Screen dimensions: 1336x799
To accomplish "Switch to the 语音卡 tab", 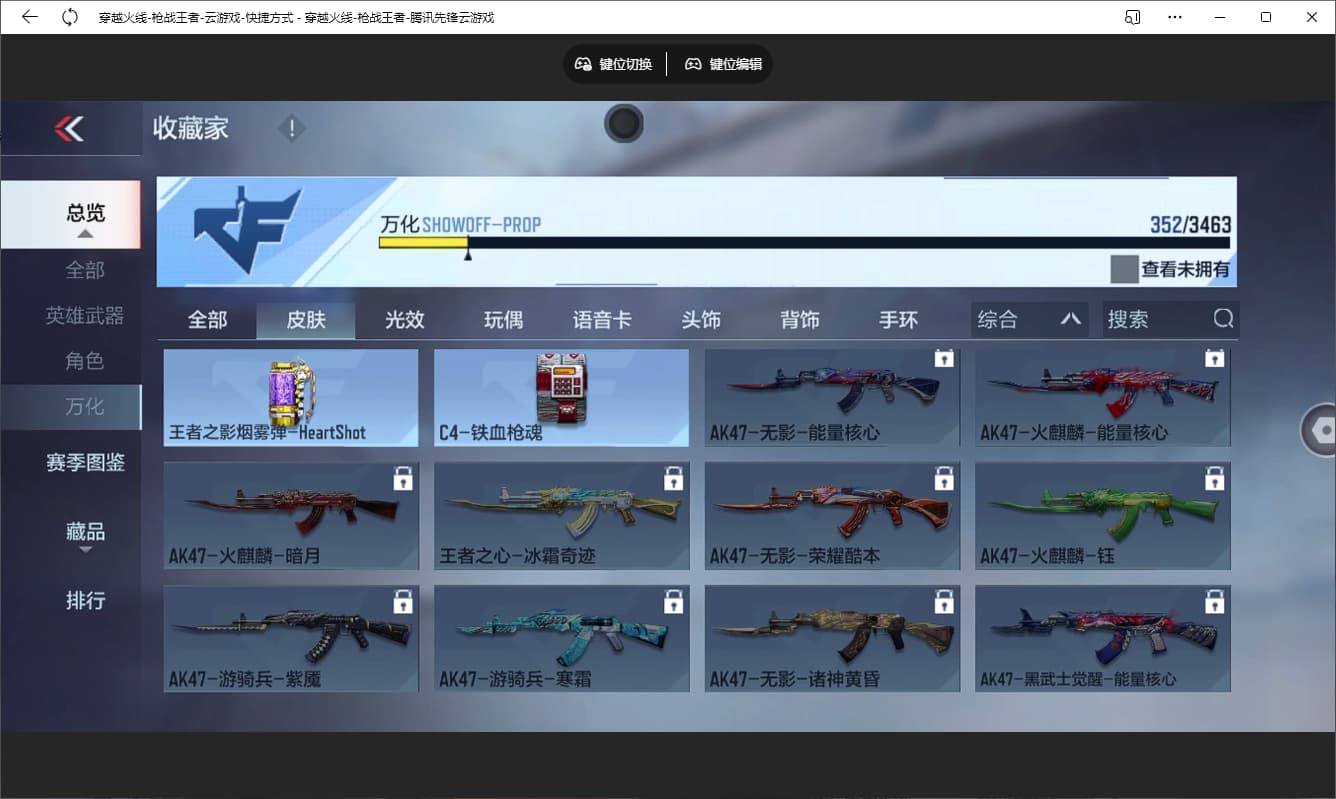I will point(602,319).
